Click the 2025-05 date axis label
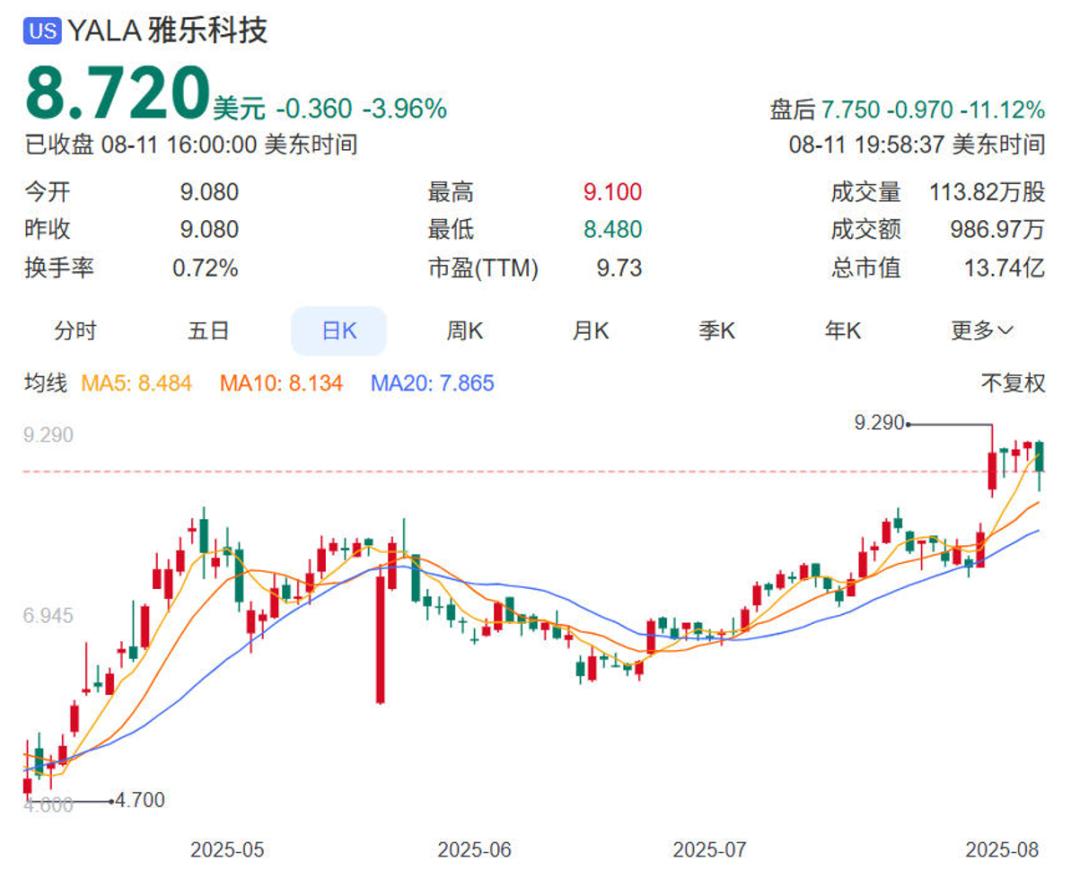The height and width of the screenshot is (879, 1080). 227,850
